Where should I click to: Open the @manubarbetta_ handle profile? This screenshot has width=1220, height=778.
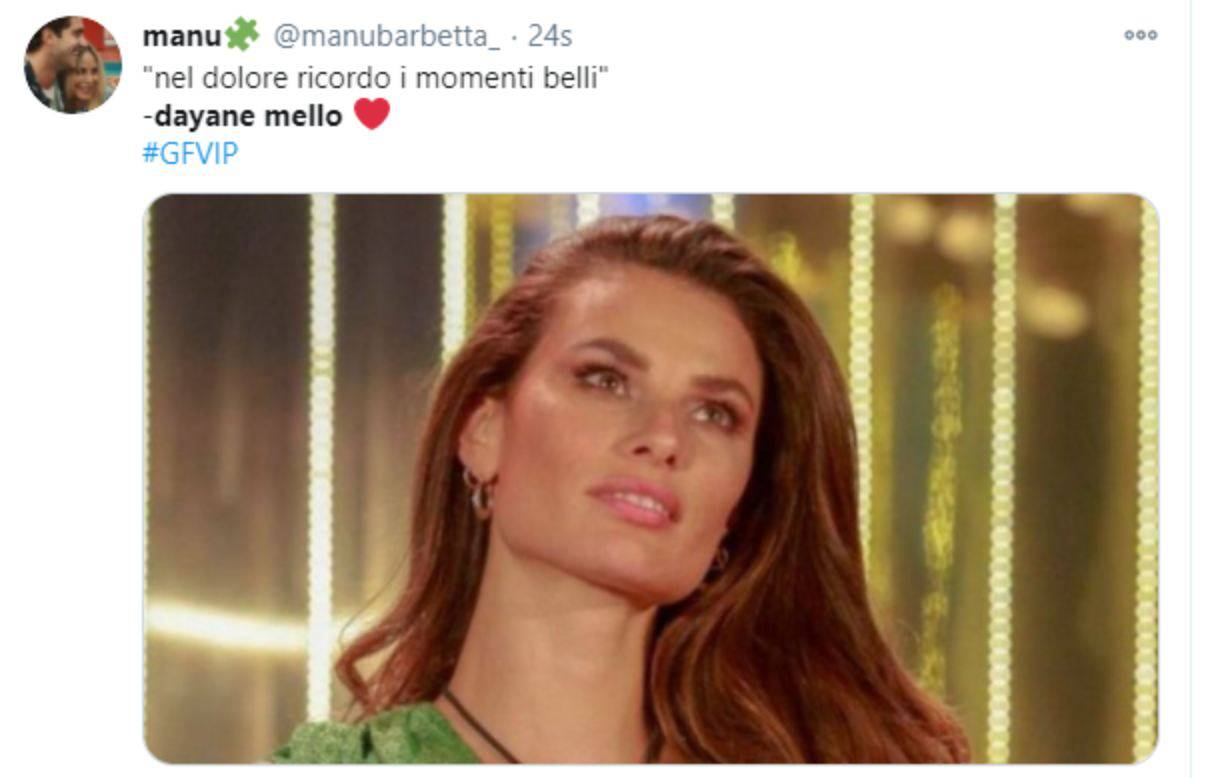[x=386, y=36]
